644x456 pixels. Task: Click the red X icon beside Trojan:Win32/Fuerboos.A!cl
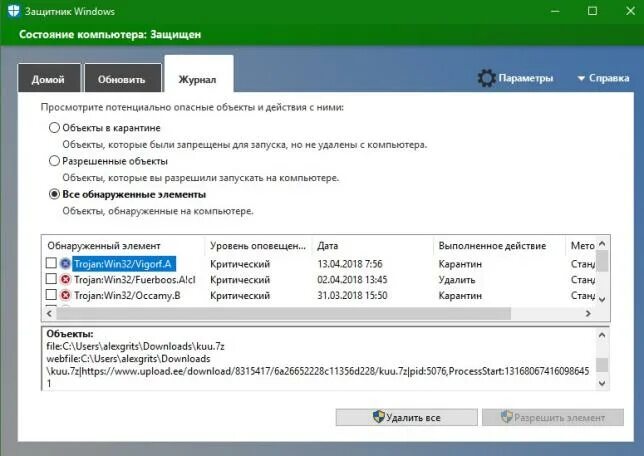65,280
